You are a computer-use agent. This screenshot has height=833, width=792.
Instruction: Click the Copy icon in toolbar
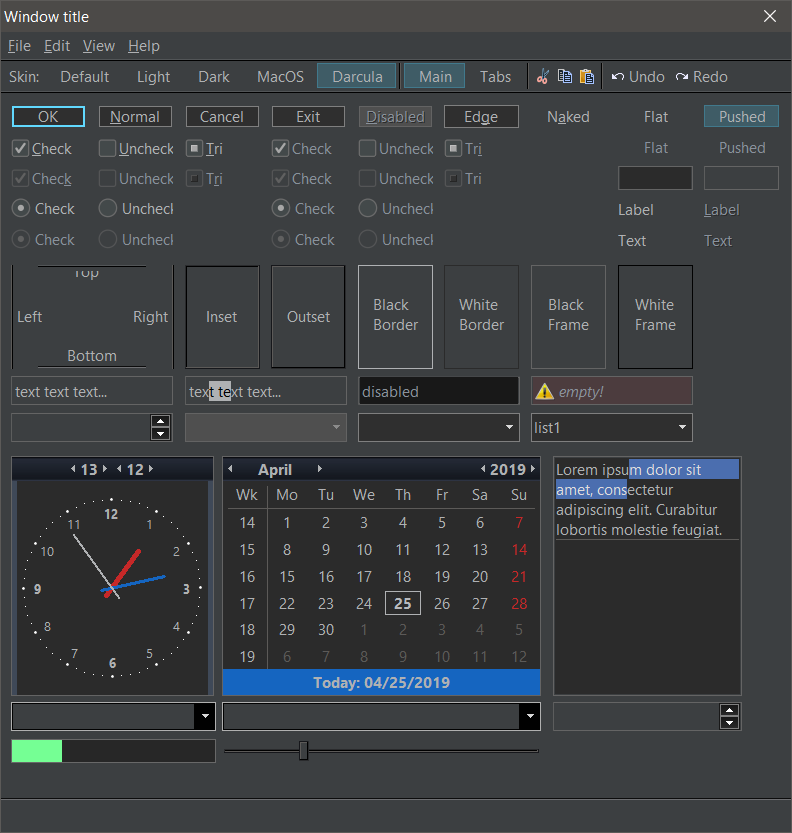click(x=565, y=77)
